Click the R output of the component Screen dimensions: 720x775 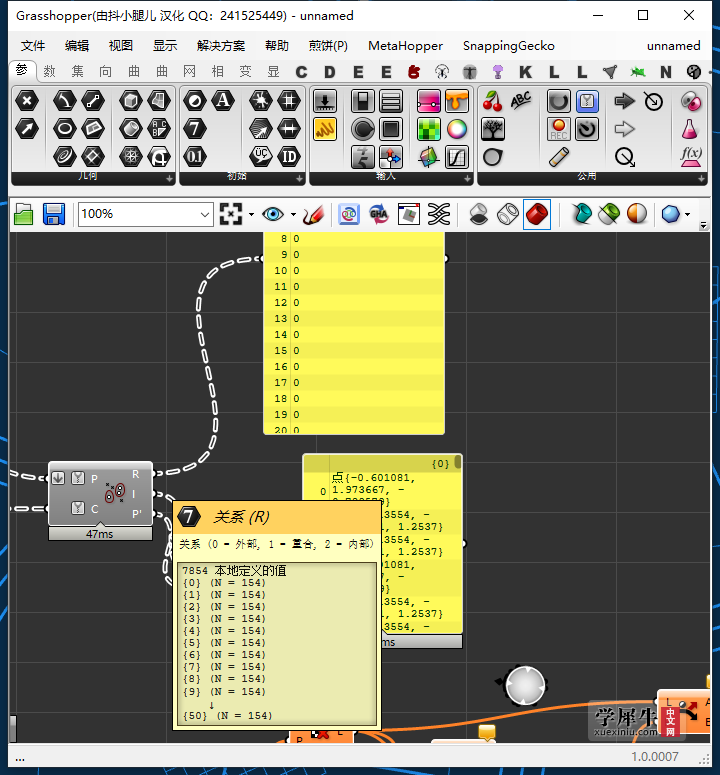[135, 474]
